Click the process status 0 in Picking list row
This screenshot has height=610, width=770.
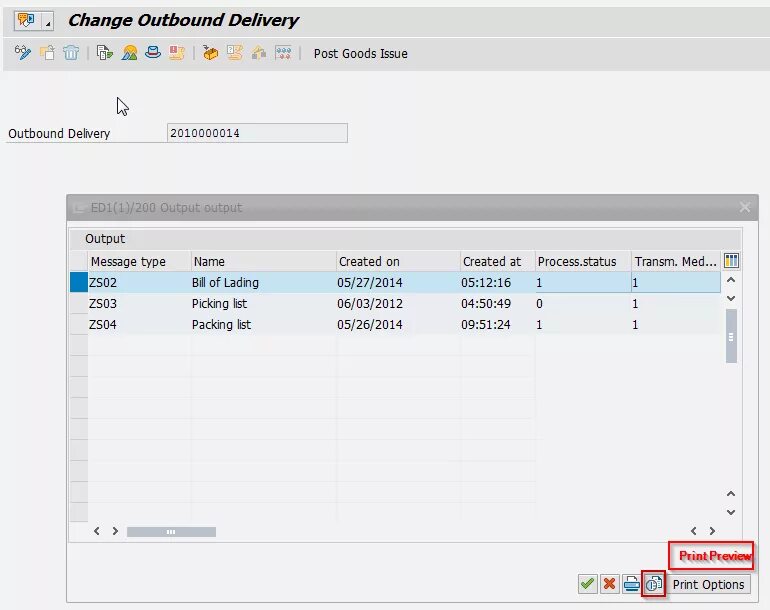(539, 304)
